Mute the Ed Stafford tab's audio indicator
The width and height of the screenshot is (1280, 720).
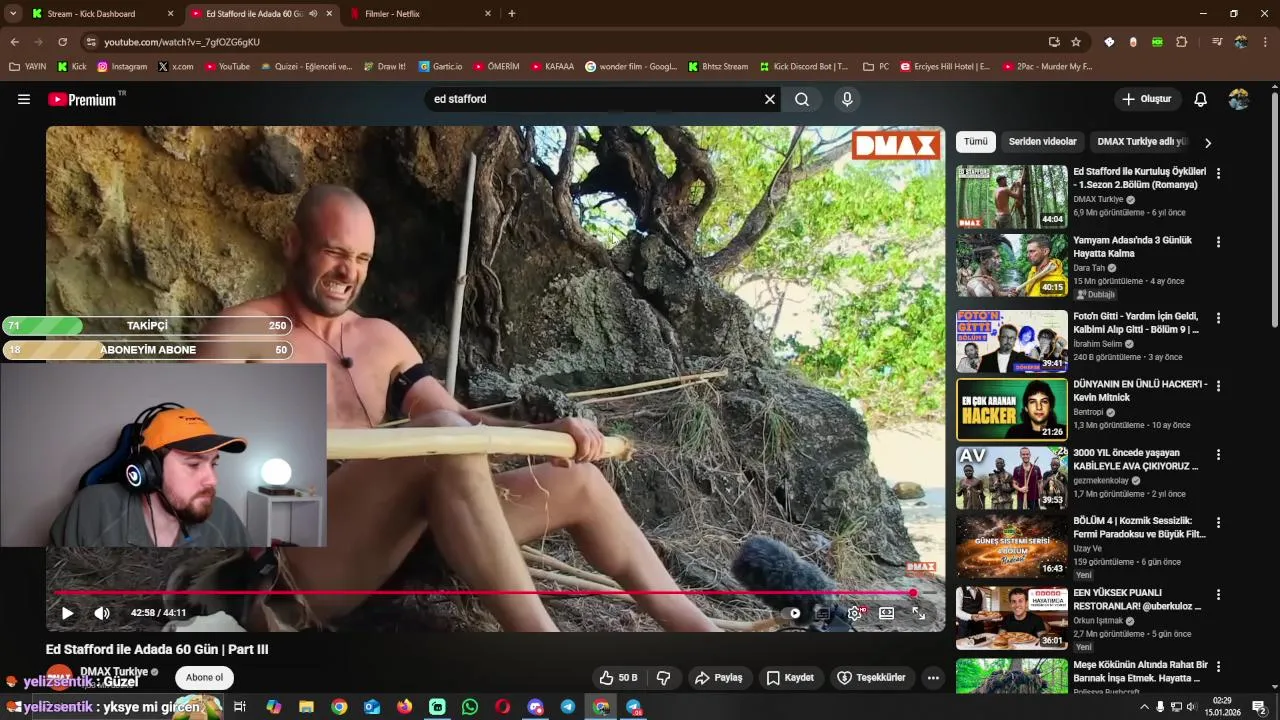tap(314, 14)
